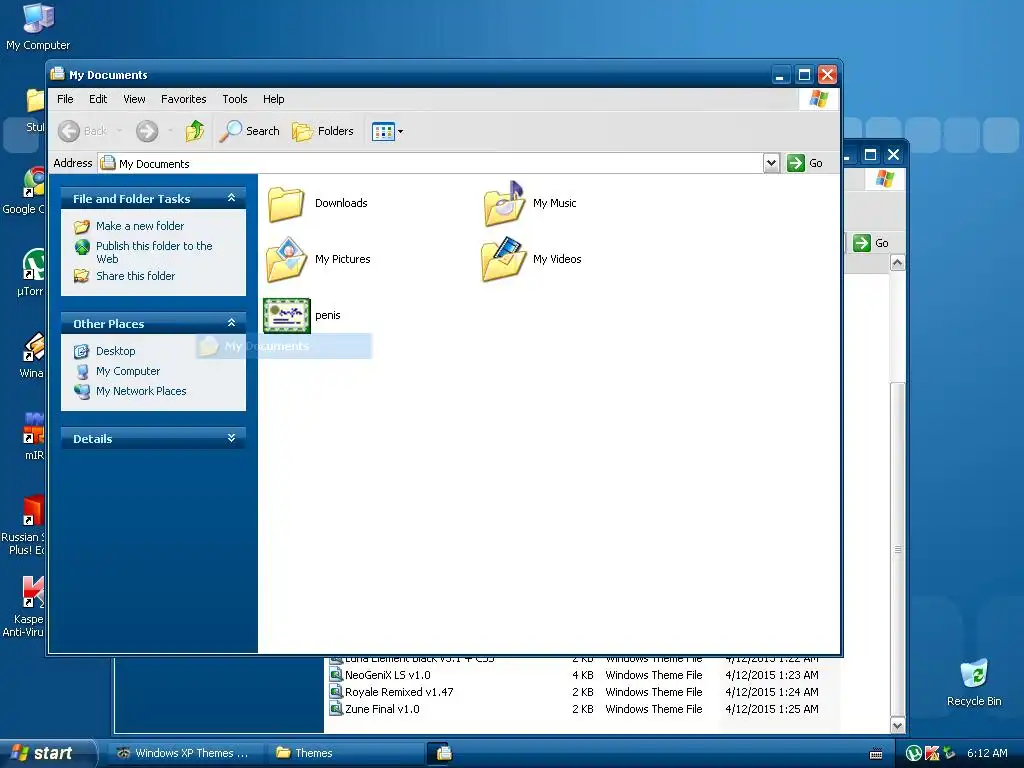Click the Desktop icon in Other Places
The height and width of the screenshot is (768, 1024).
click(x=82, y=351)
